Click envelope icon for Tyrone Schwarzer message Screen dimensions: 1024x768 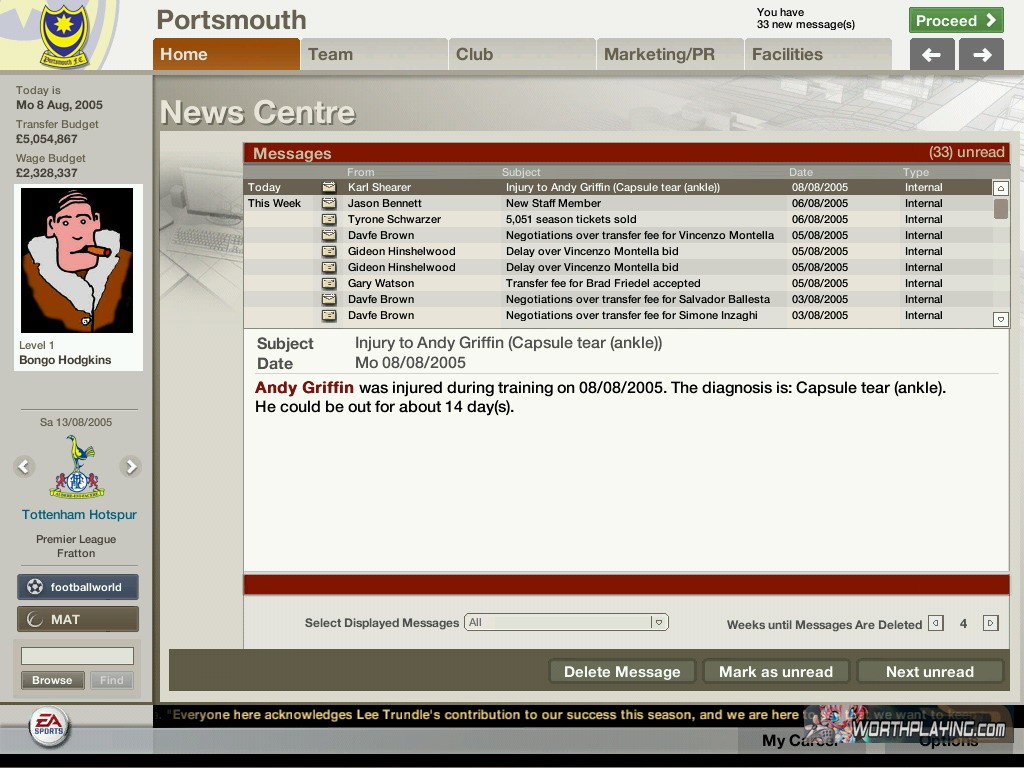pos(328,219)
